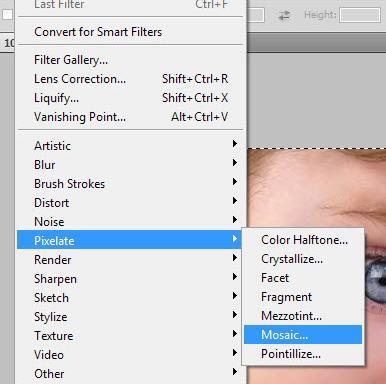The height and width of the screenshot is (384, 386).
Task: Click the swap width and height icon
Action: tap(284, 15)
